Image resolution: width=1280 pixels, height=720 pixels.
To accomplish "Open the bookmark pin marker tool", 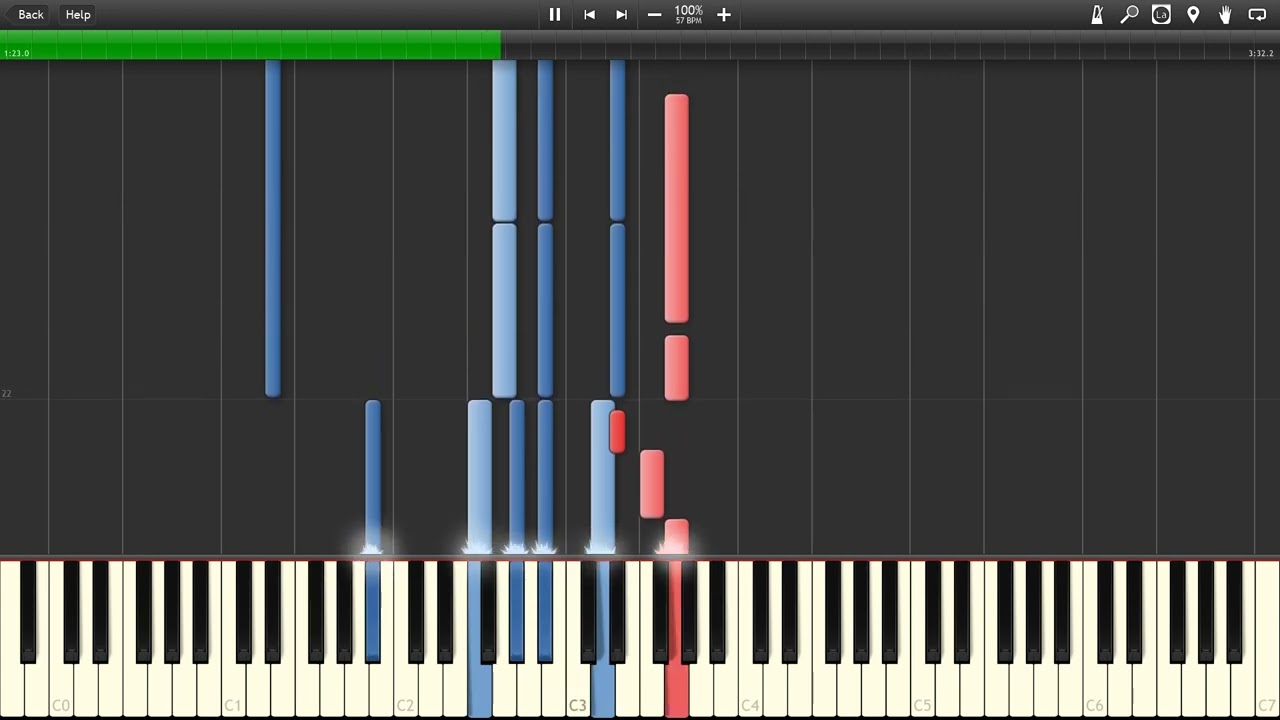I will coord(1193,15).
